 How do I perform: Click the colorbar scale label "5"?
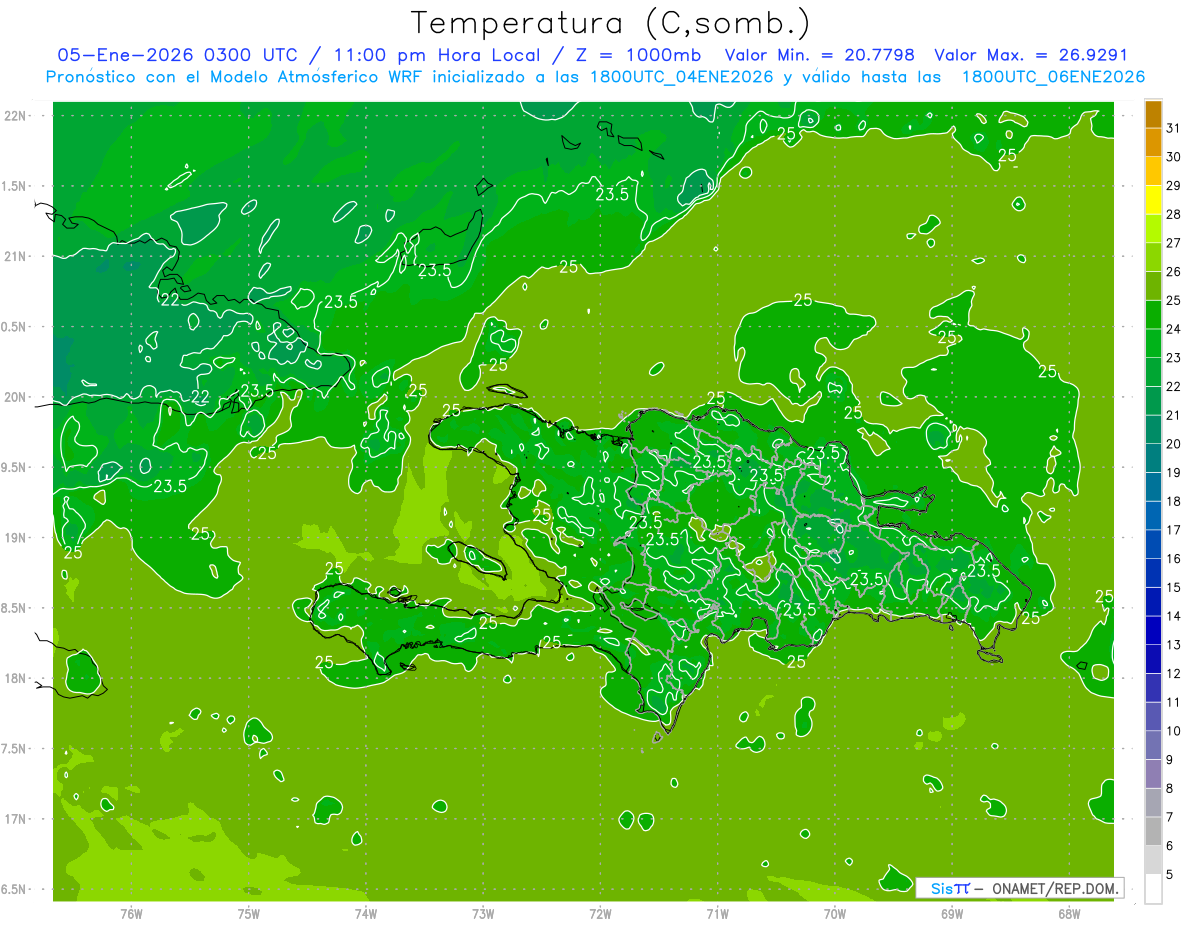pyautogui.click(x=1171, y=875)
